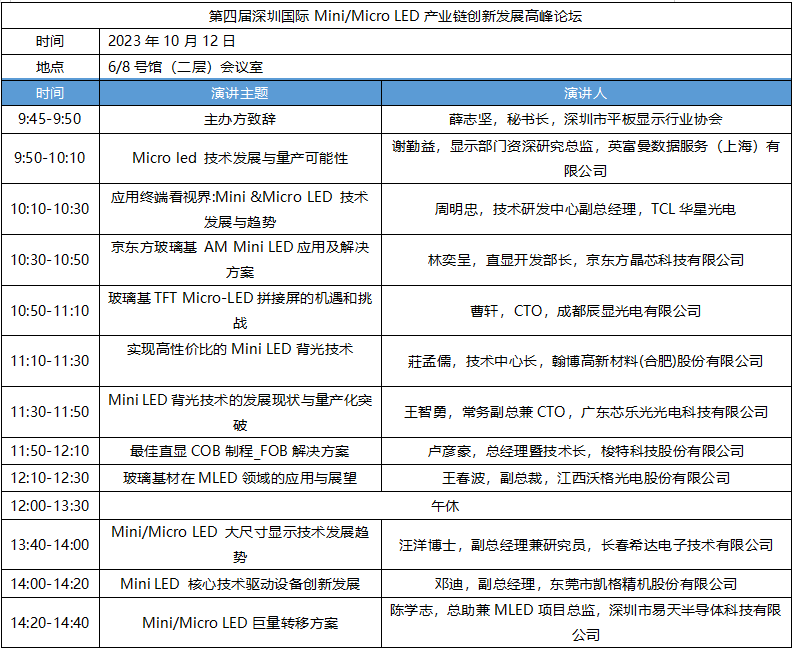Viewport: 793px width, 648px height.
Task: Select time slot 9:45-9:50
Action: pos(50,119)
